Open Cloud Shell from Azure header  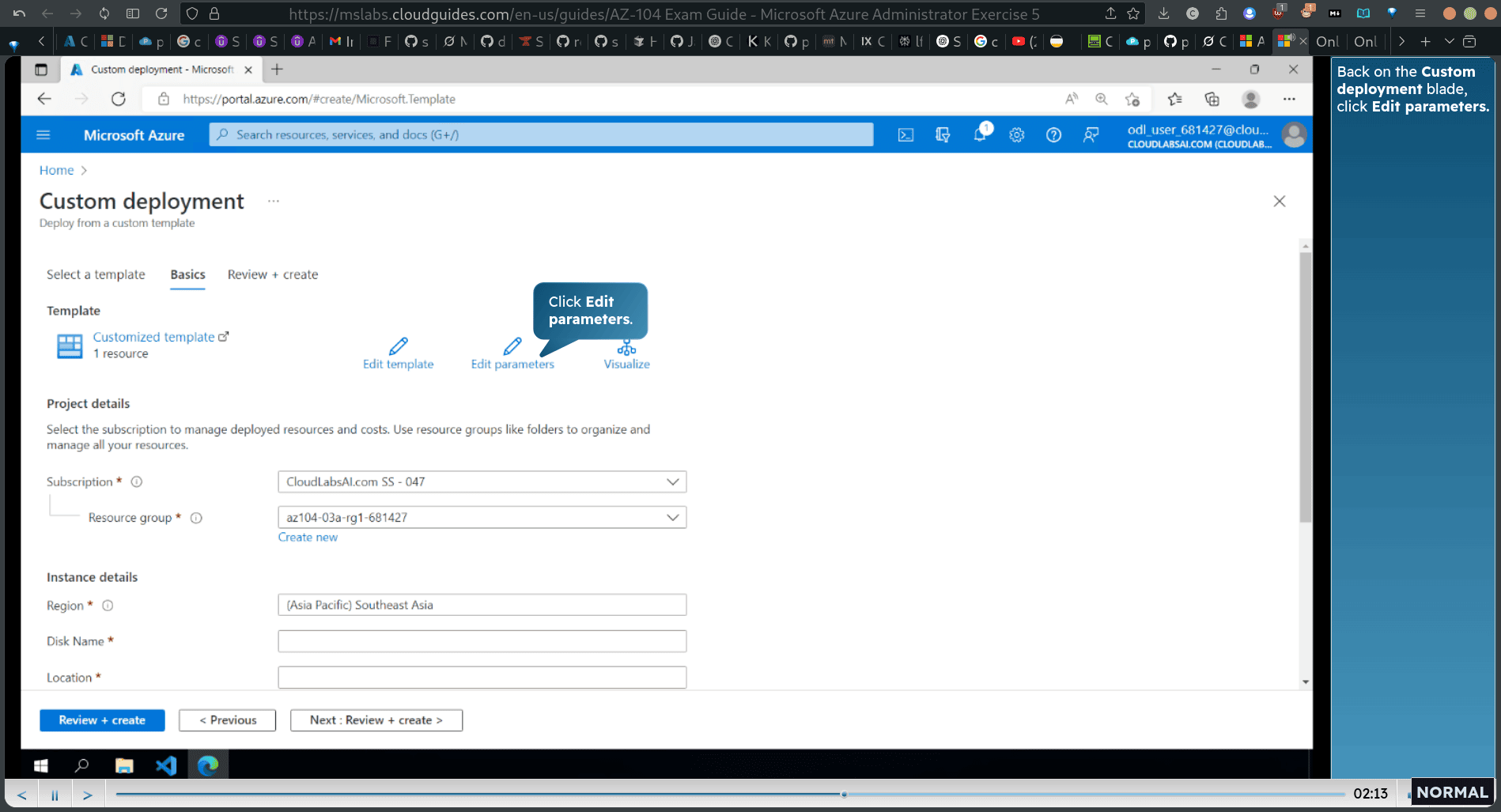coord(906,135)
